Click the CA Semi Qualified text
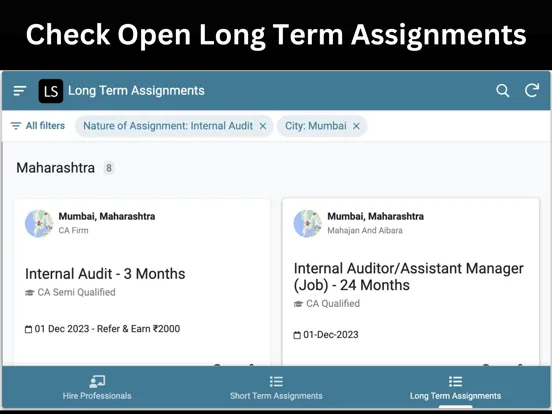The height and width of the screenshot is (414, 552). tap(76, 292)
